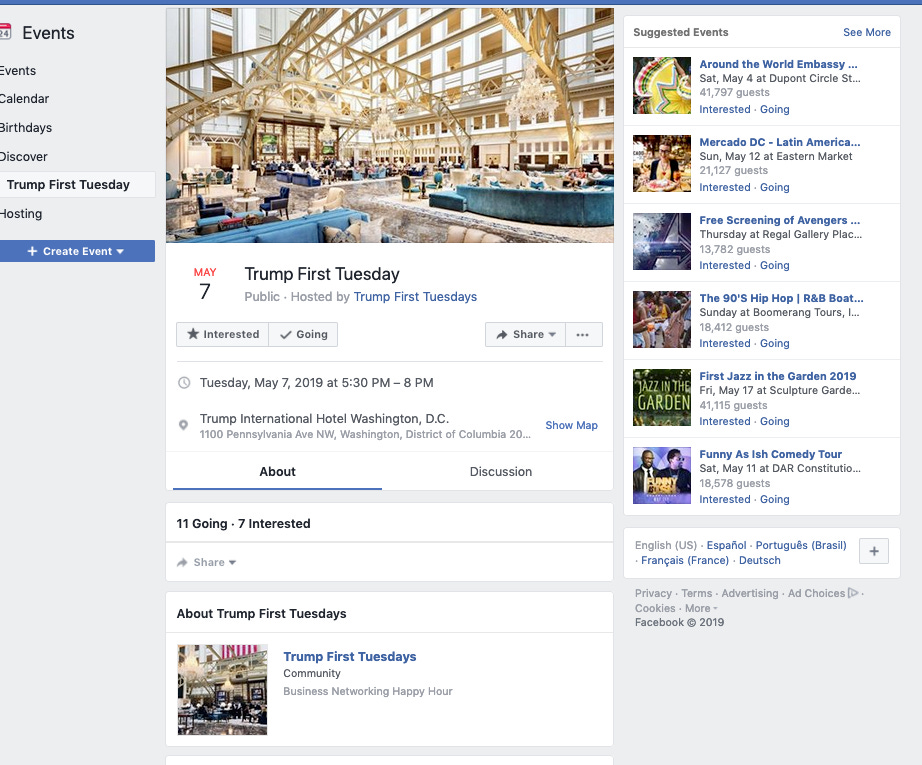
Task: Expand the More footer dropdown
Action: tap(701, 608)
